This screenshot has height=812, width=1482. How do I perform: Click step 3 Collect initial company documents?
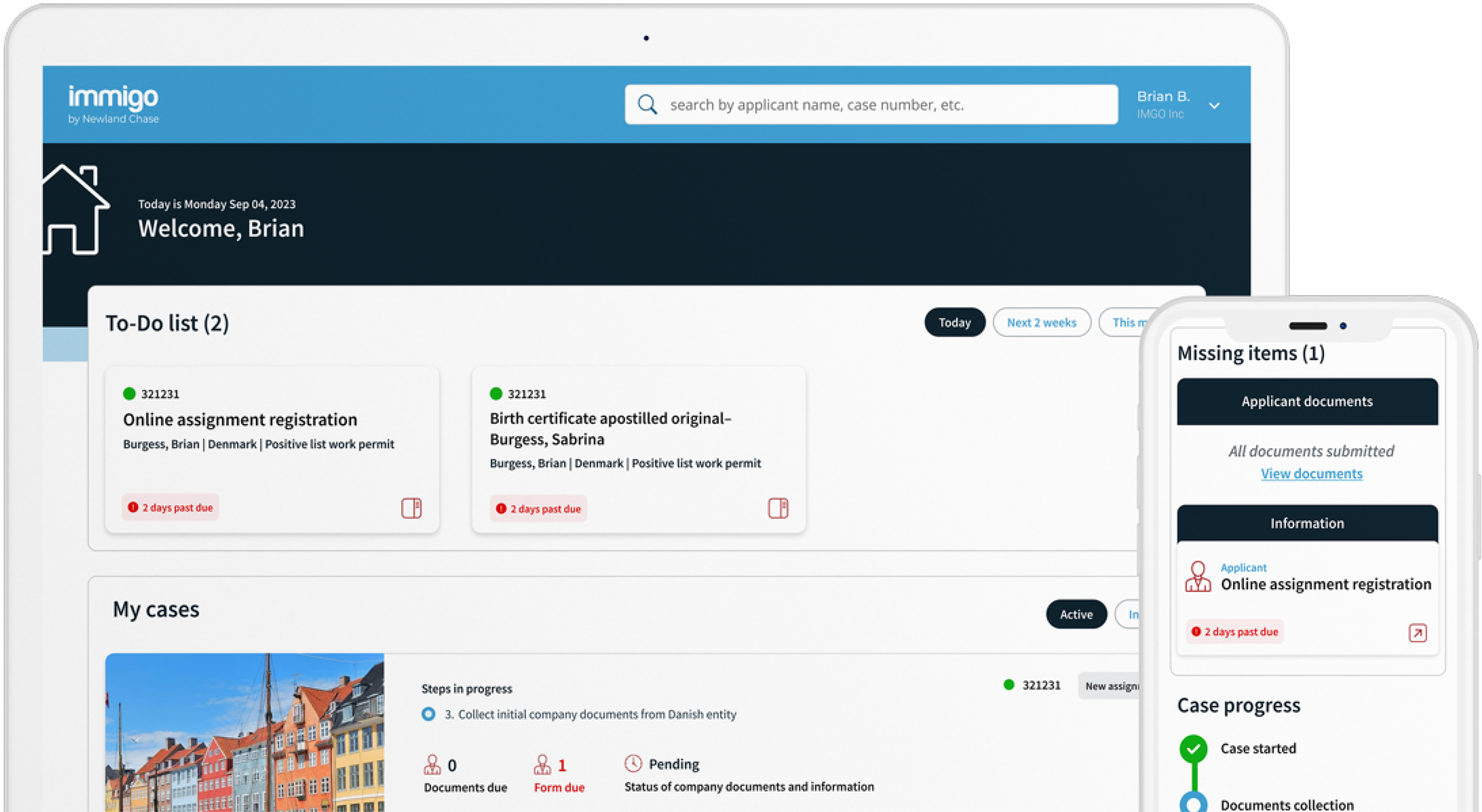591,714
